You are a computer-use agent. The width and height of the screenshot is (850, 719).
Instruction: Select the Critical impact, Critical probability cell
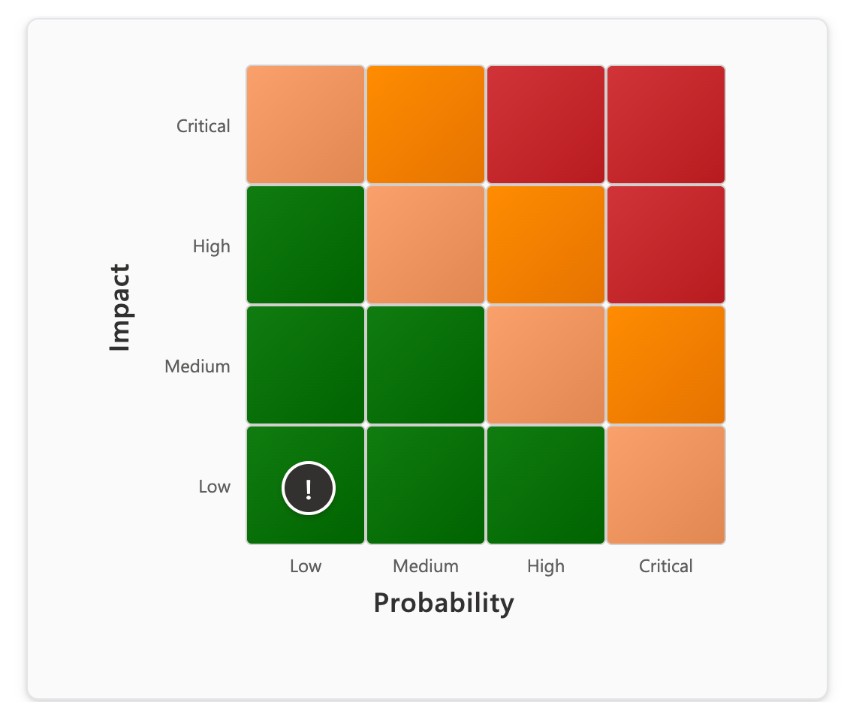click(x=666, y=125)
